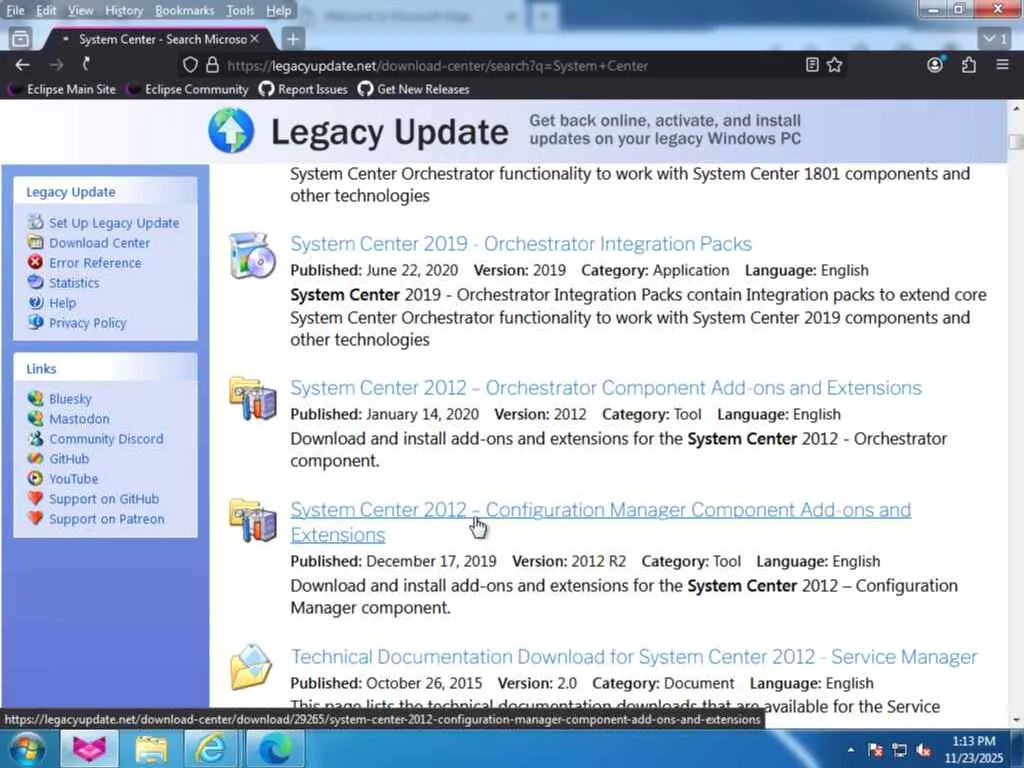1024x768 pixels.
Task: Go back with the back arrow
Action: pyautogui.click(x=22, y=65)
